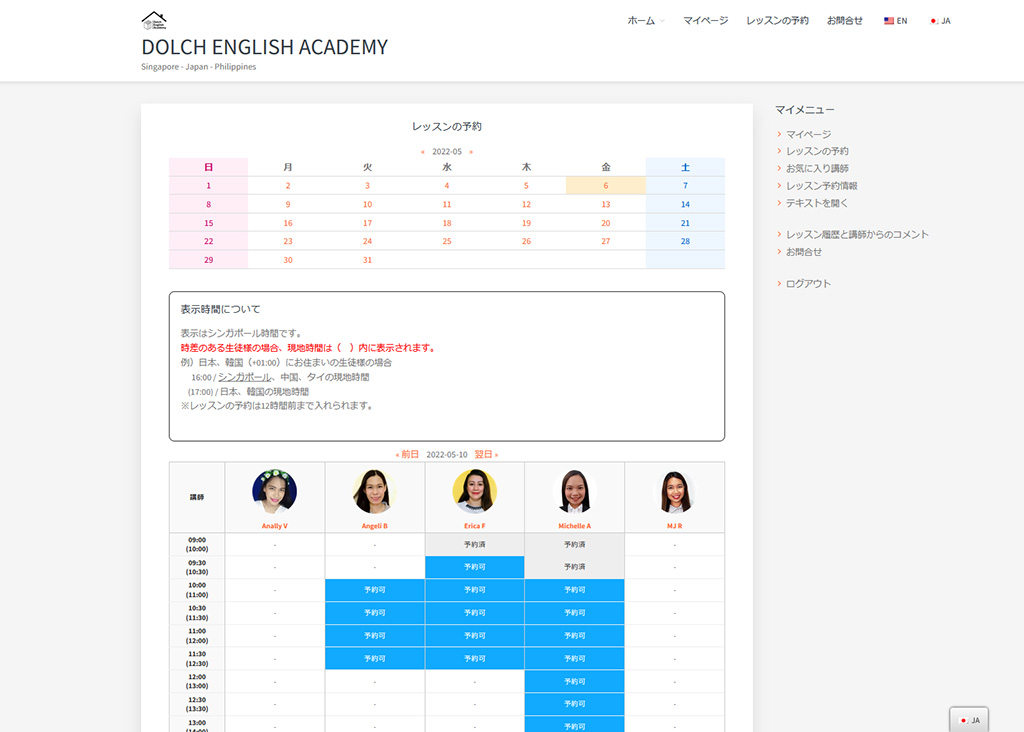Book Michelle A's 11:30 予約可 slot

(x=575, y=658)
